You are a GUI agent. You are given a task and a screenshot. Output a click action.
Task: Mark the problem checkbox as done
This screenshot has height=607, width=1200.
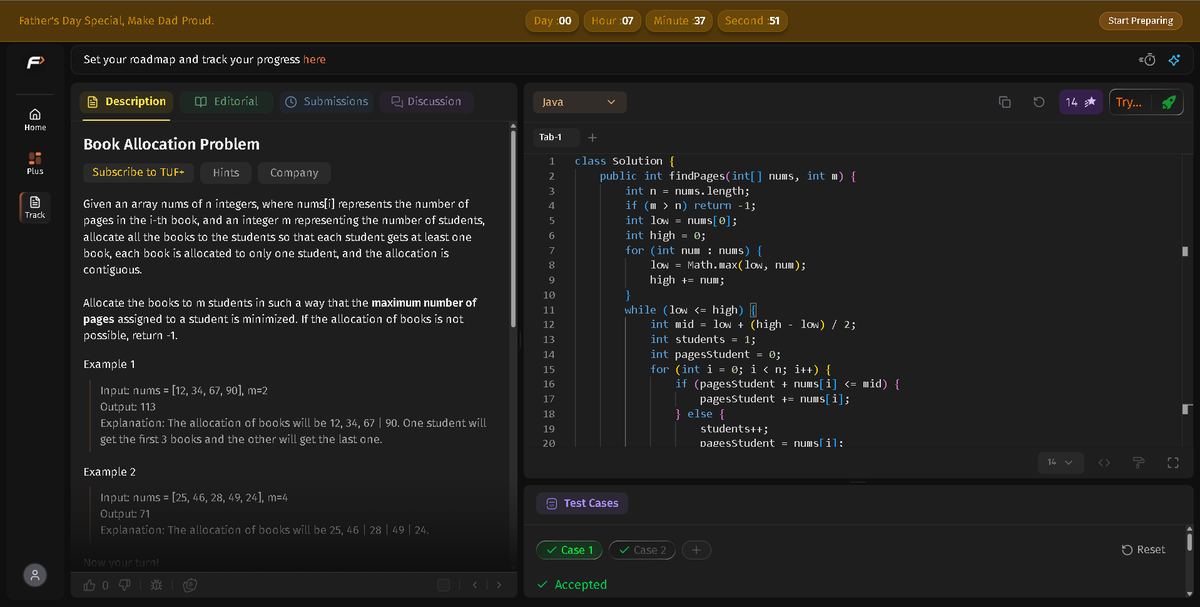click(444, 584)
